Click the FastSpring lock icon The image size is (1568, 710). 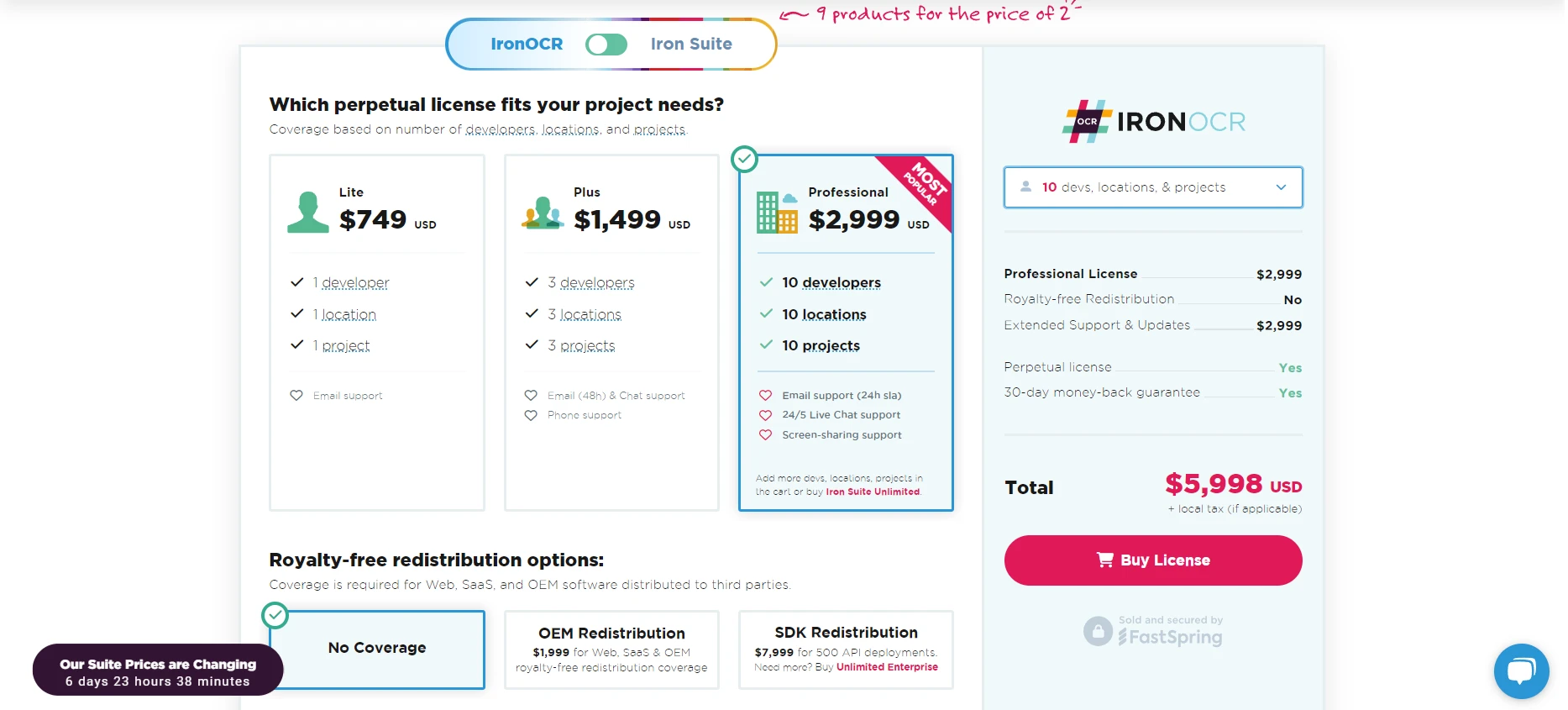(x=1098, y=631)
